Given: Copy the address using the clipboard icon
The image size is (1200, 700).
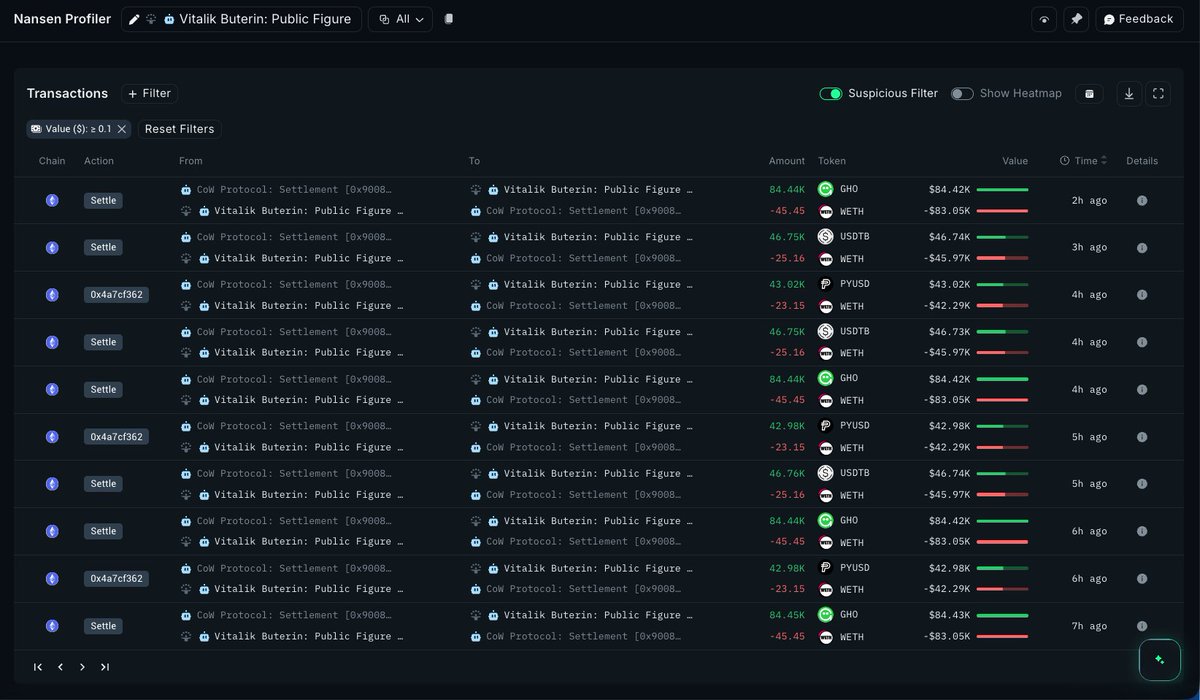Looking at the screenshot, I should [x=449, y=19].
